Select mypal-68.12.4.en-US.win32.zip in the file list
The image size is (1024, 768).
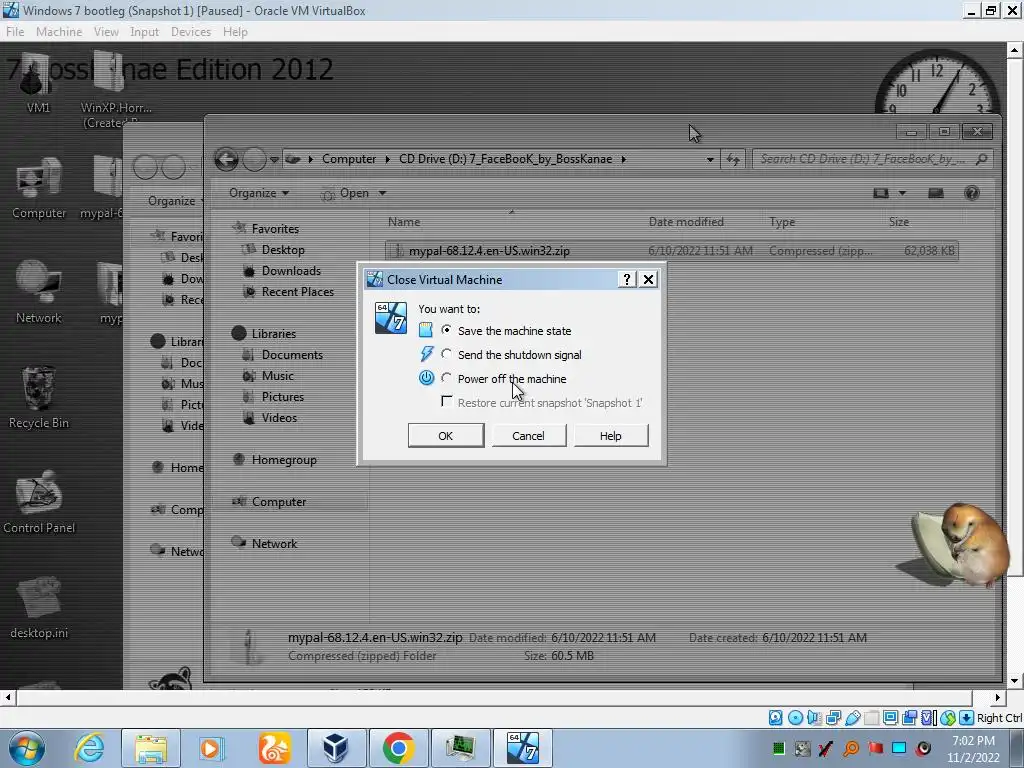pos(671,251)
